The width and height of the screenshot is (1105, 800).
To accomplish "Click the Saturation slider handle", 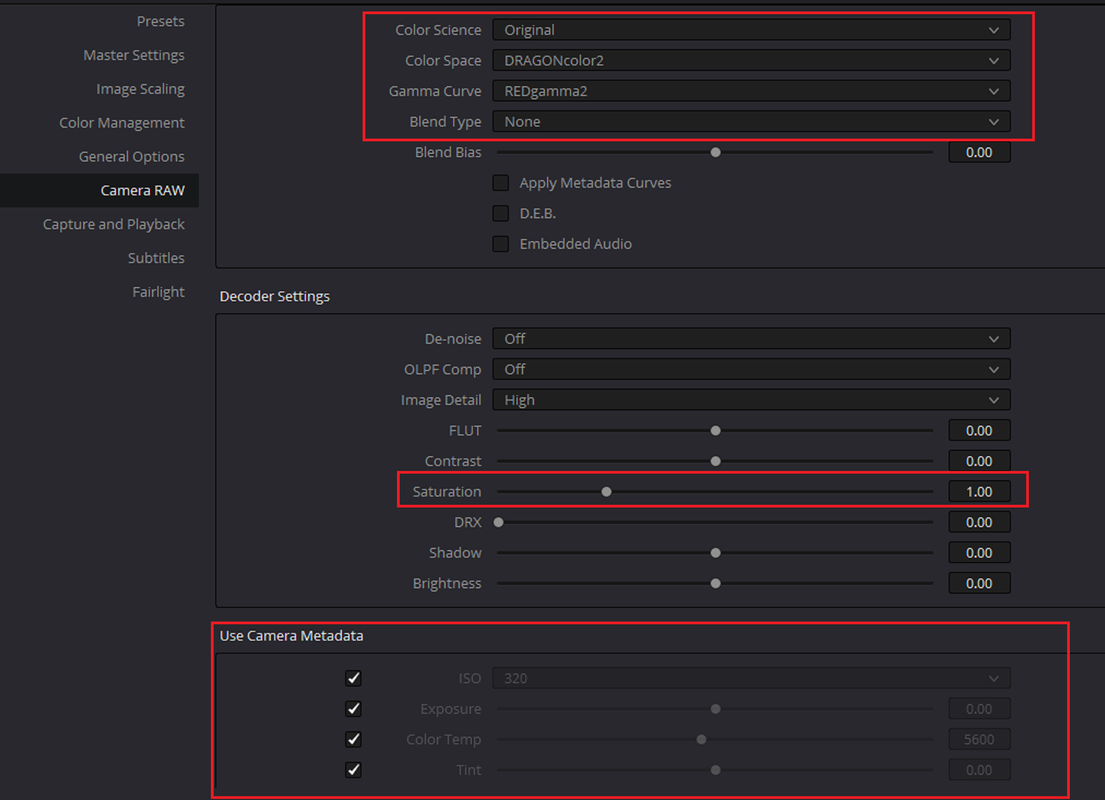I will (606, 492).
